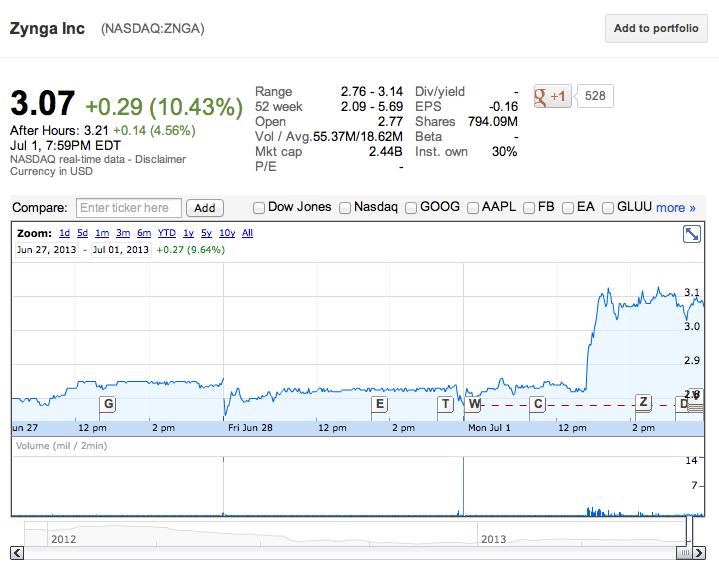Click right scroll arrow of timeline
The image size is (719, 565).
(699, 553)
